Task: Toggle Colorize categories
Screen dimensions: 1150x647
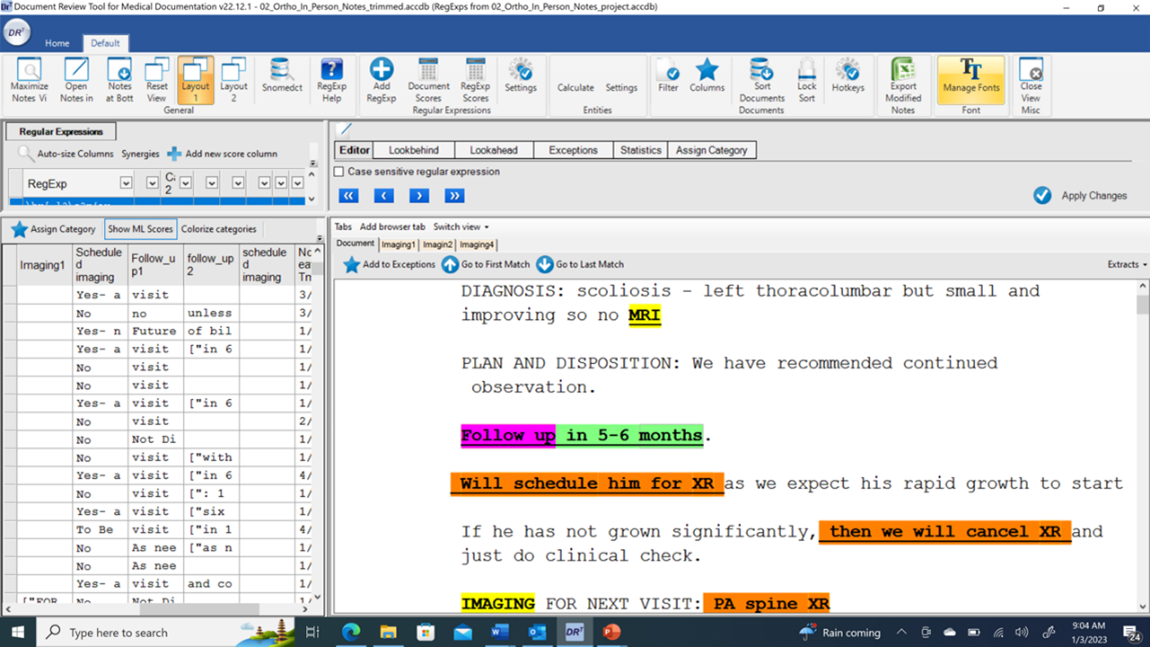Action: (x=219, y=229)
